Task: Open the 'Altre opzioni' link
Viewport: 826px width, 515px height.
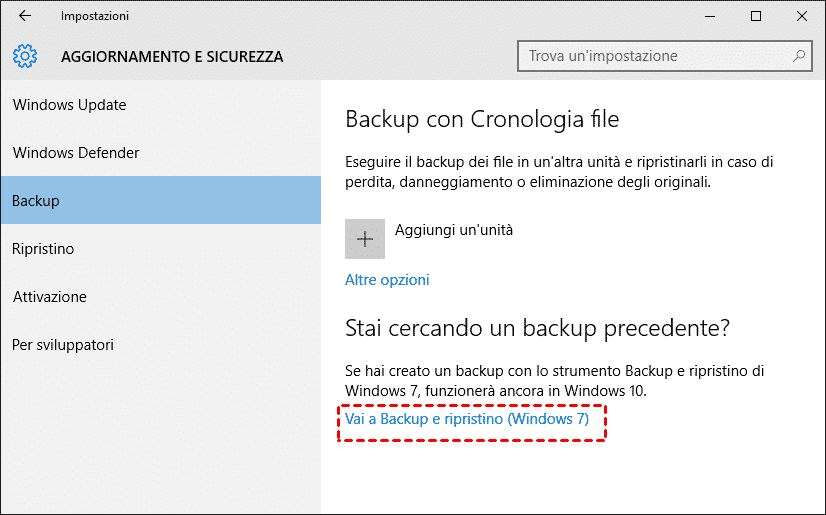Action: click(x=387, y=280)
